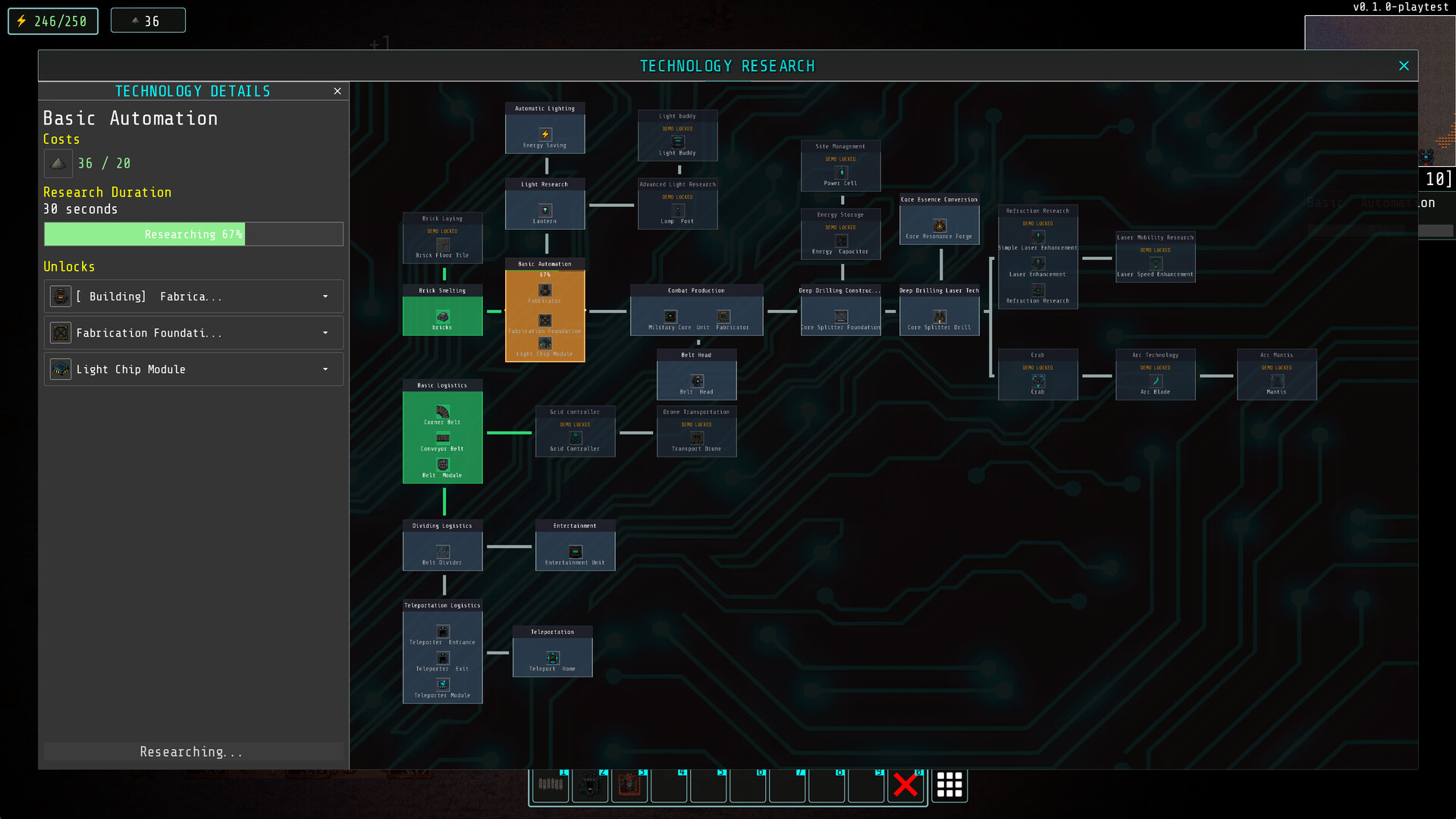The height and width of the screenshot is (819, 1456).
Task: Select the Fabricator icon in Basic Automation node
Action: coord(544,288)
